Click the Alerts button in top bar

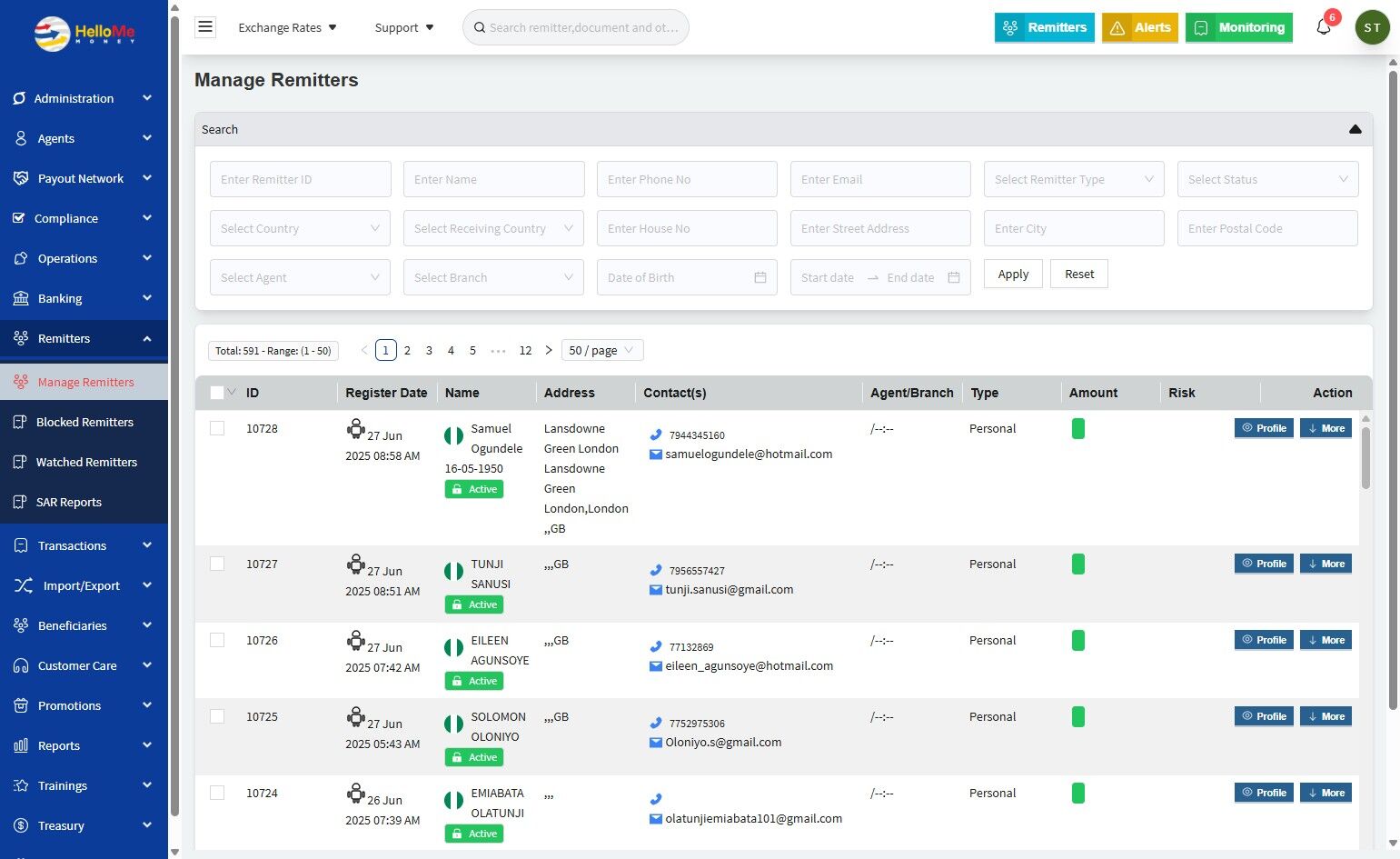[1140, 27]
